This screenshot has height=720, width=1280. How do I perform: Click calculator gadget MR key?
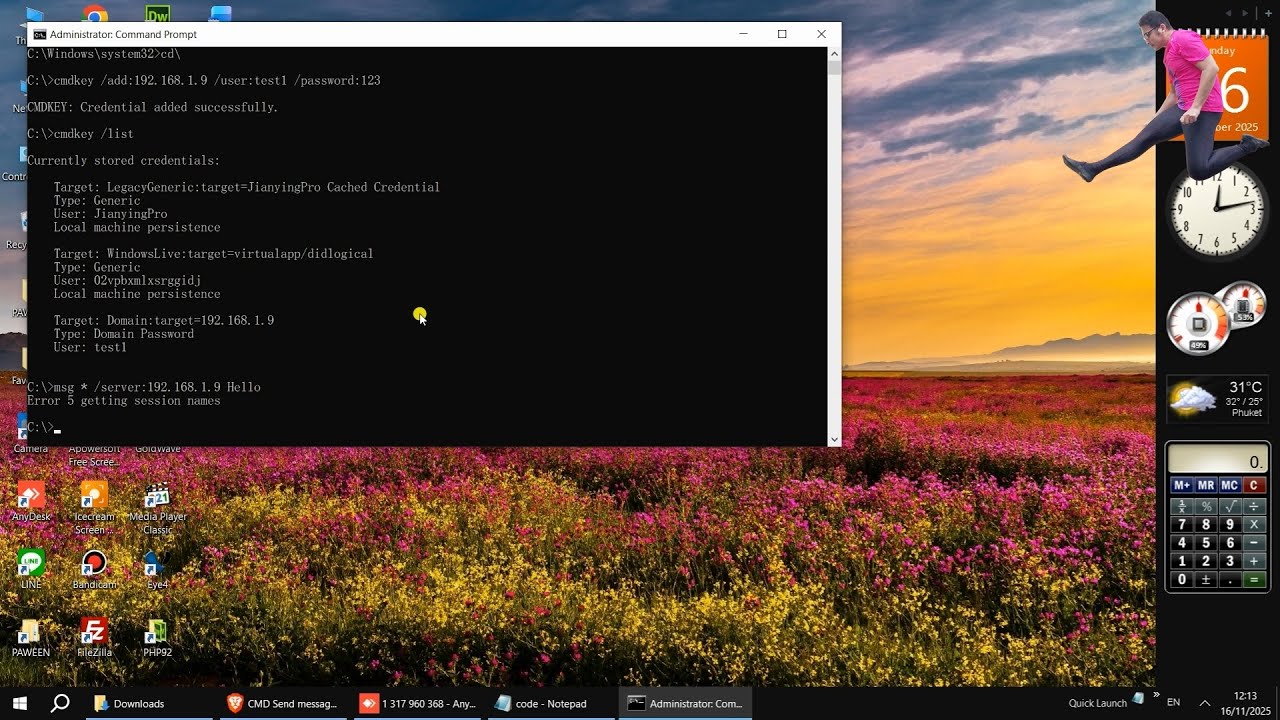pos(1206,485)
